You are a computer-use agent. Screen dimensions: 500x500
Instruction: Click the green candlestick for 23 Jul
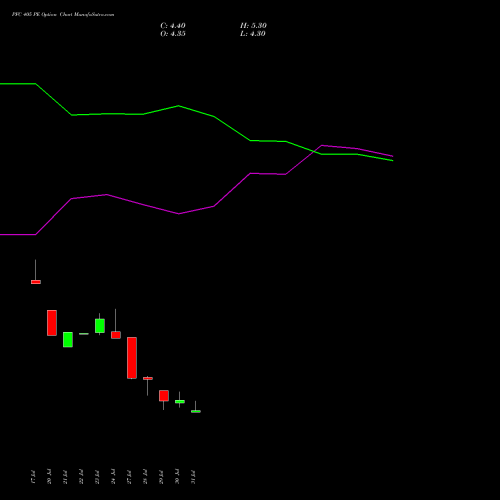pyautogui.click(x=100, y=326)
